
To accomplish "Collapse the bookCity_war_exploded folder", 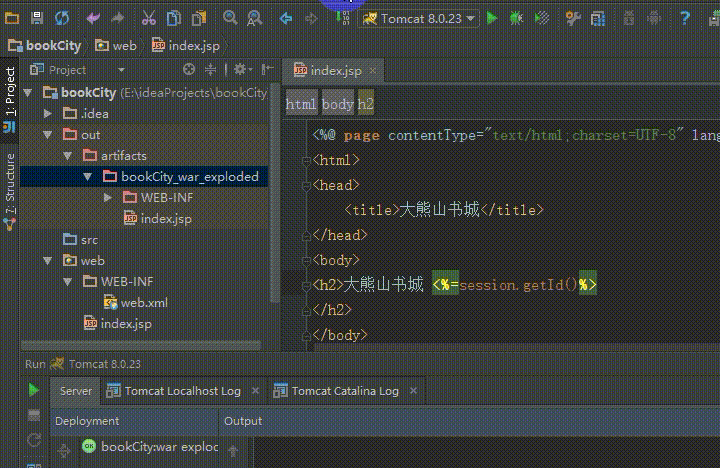I will [x=88, y=177].
